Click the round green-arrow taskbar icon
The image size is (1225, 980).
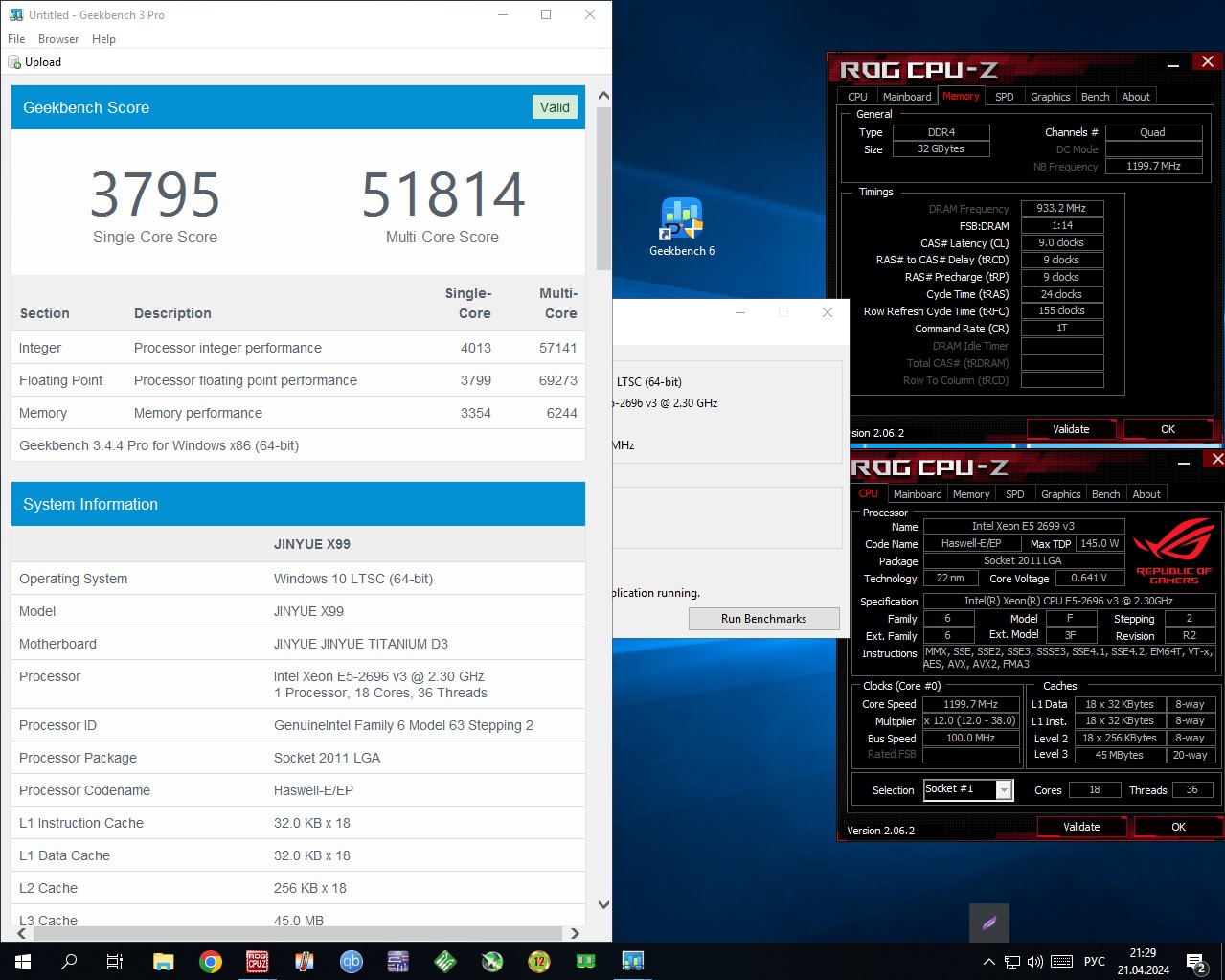click(492, 961)
